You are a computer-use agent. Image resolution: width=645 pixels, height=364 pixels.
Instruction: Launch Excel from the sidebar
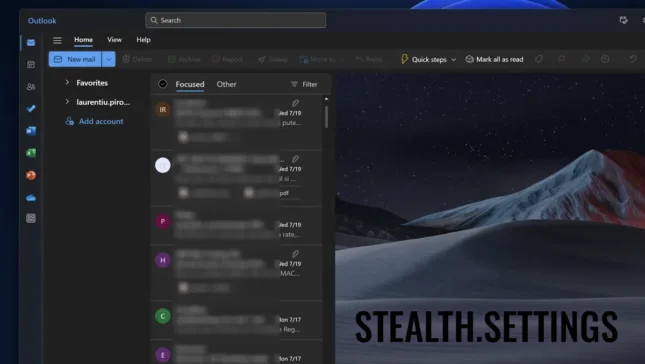(31, 153)
